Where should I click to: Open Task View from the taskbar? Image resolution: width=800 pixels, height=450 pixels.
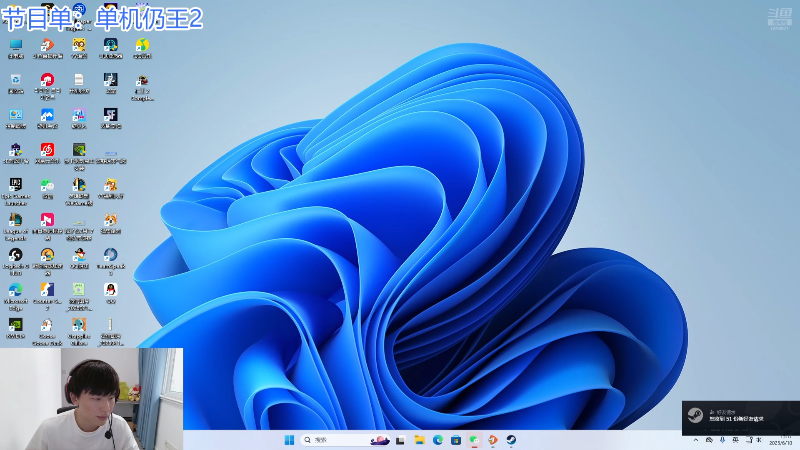[401, 440]
